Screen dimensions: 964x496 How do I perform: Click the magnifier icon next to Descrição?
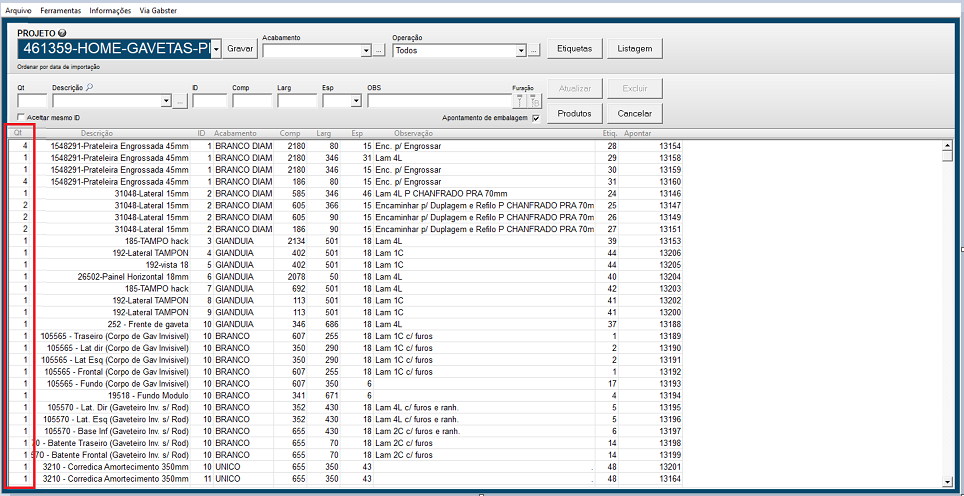point(89,88)
